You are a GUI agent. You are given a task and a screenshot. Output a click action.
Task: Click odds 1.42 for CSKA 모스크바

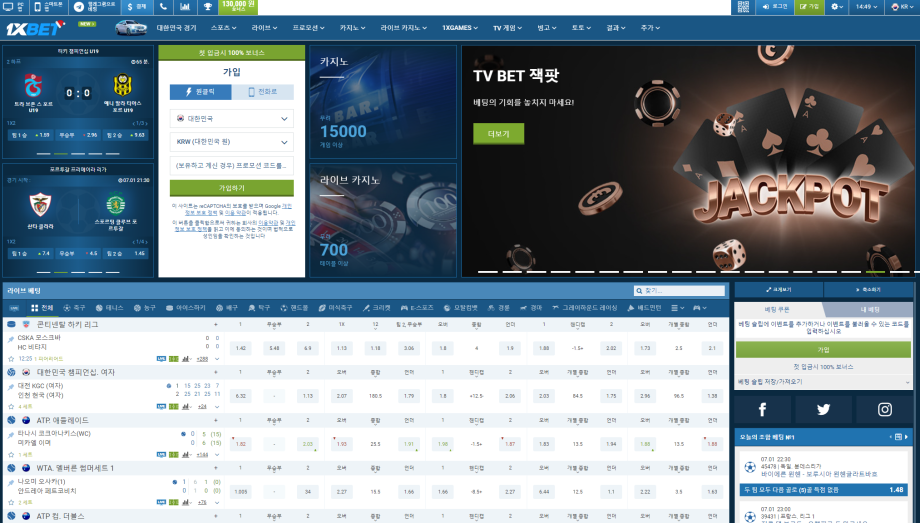coord(241,348)
